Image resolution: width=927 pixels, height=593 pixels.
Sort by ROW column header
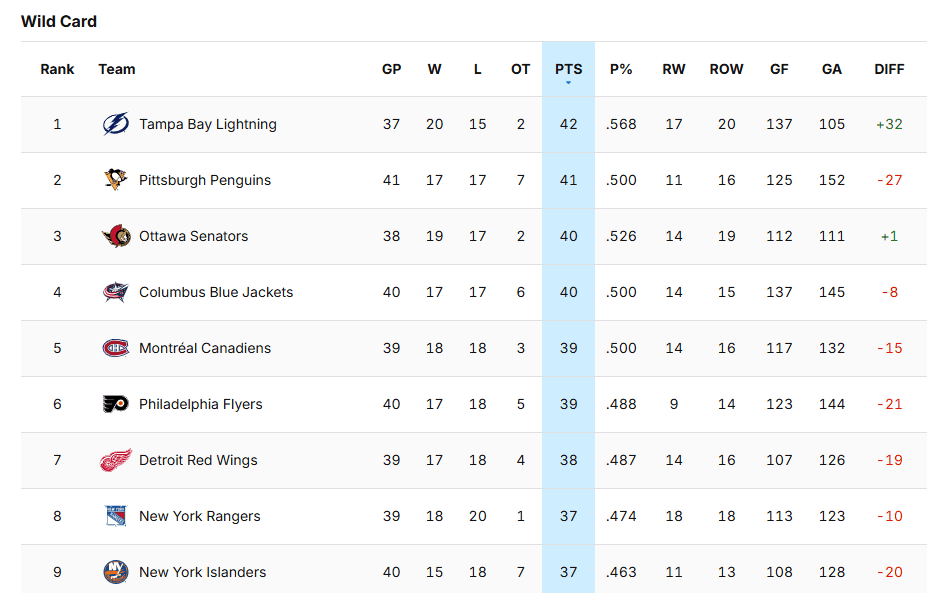[x=726, y=69]
